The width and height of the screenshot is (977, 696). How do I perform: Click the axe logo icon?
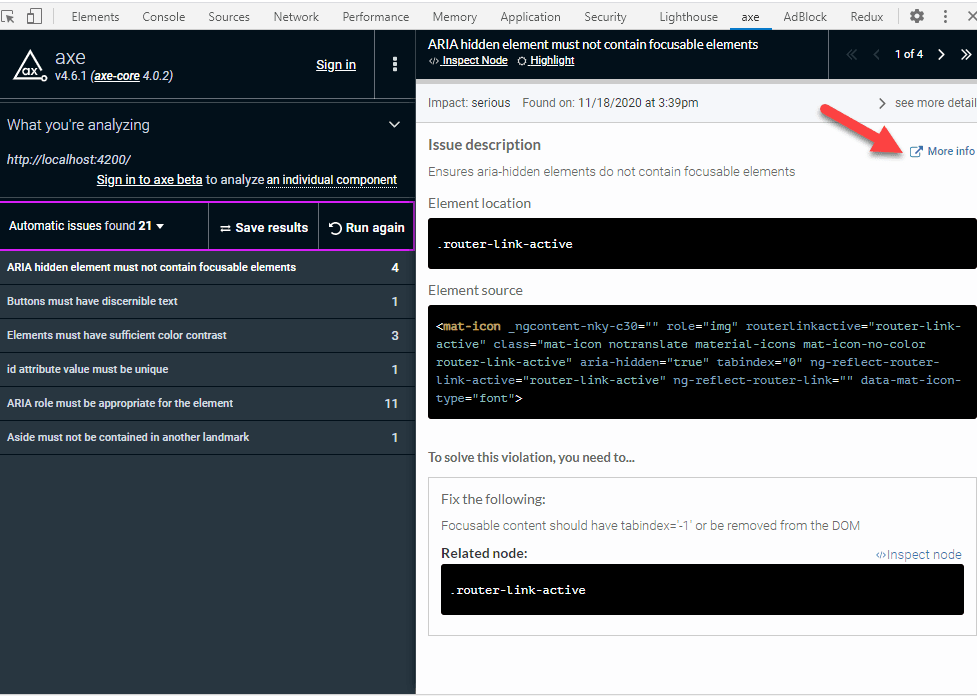(29, 65)
